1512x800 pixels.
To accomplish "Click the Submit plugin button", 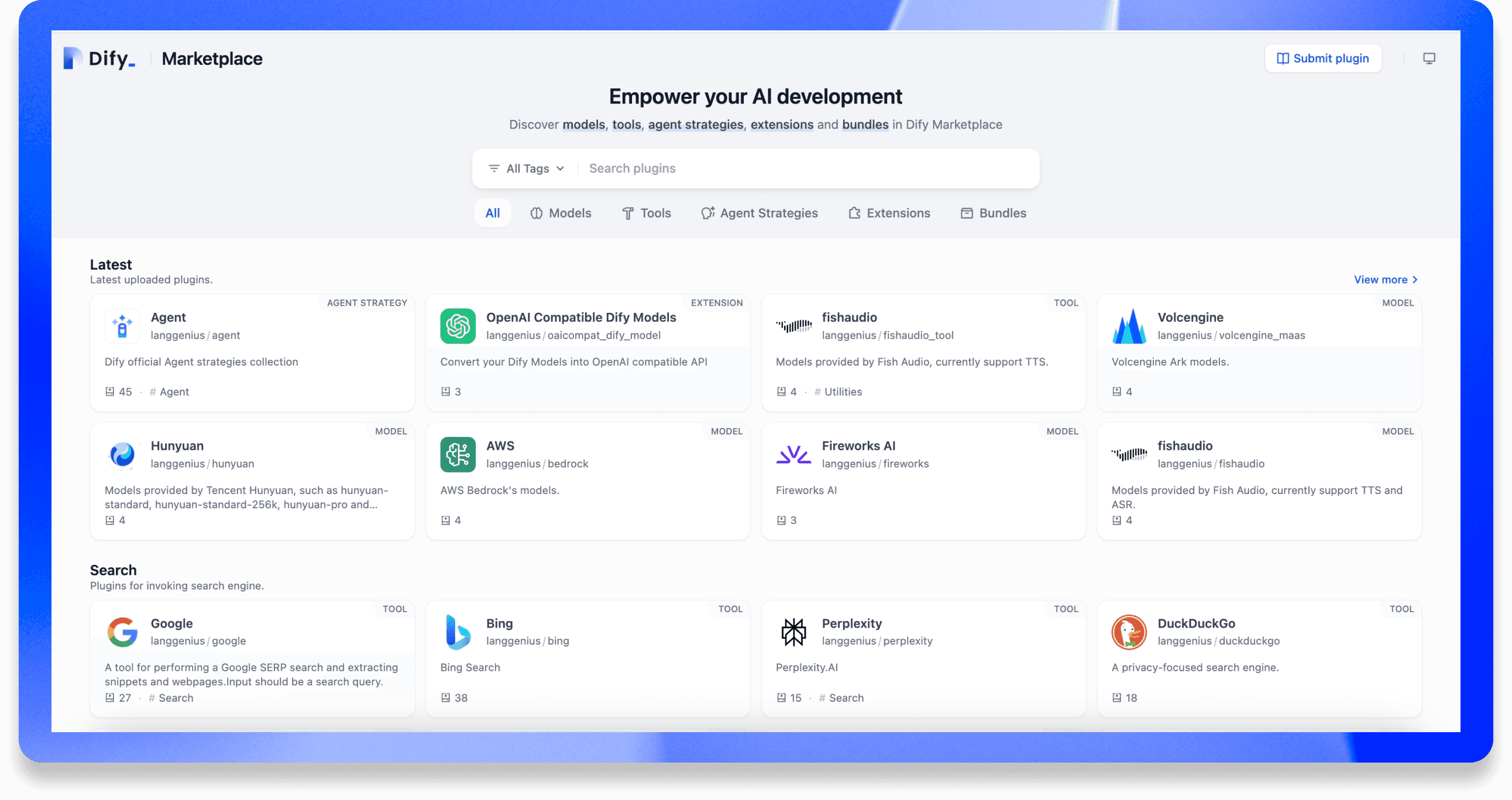I will click(x=1323, y=58).
